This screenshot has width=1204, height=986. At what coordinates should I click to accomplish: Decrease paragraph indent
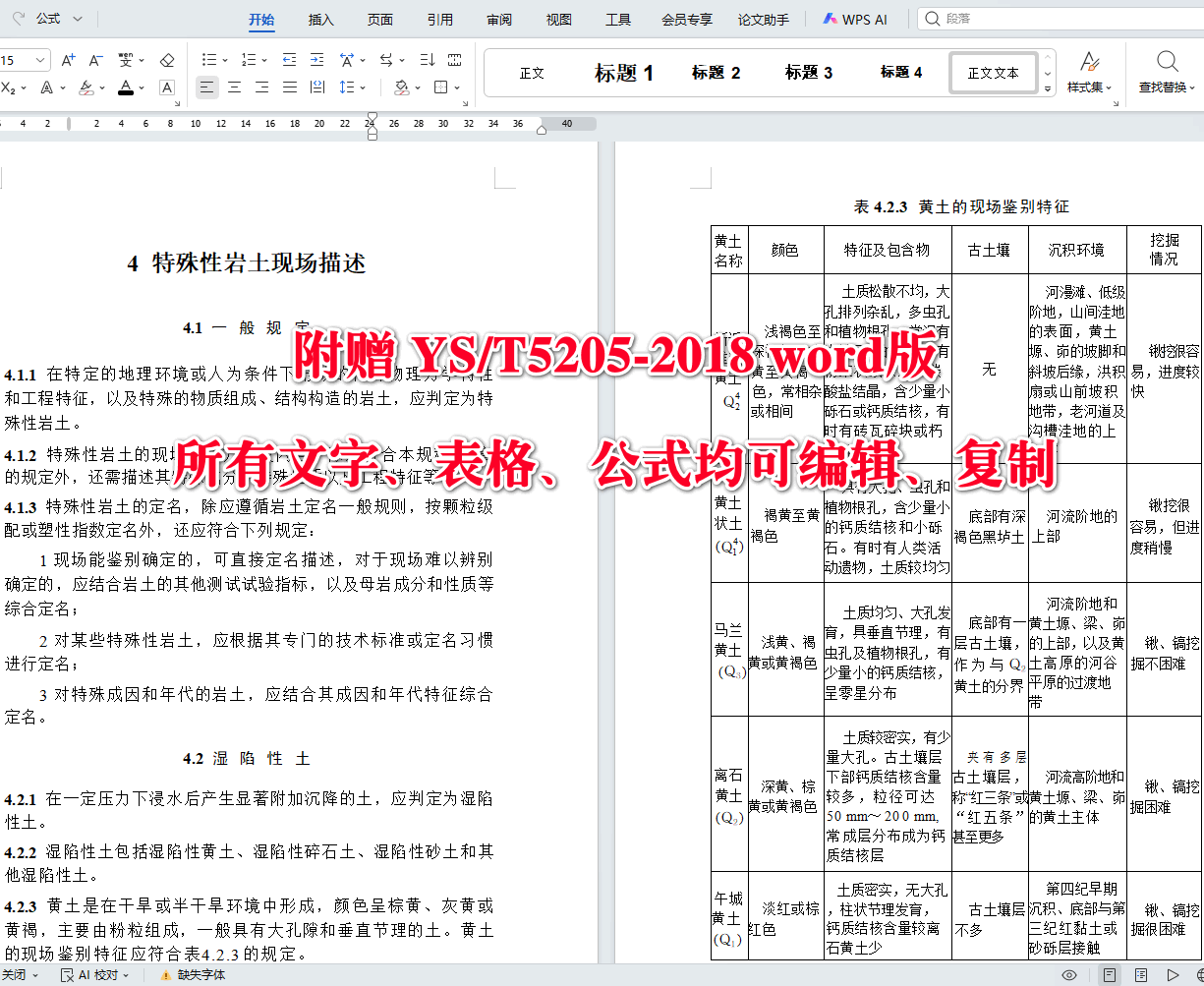point(289,60)
